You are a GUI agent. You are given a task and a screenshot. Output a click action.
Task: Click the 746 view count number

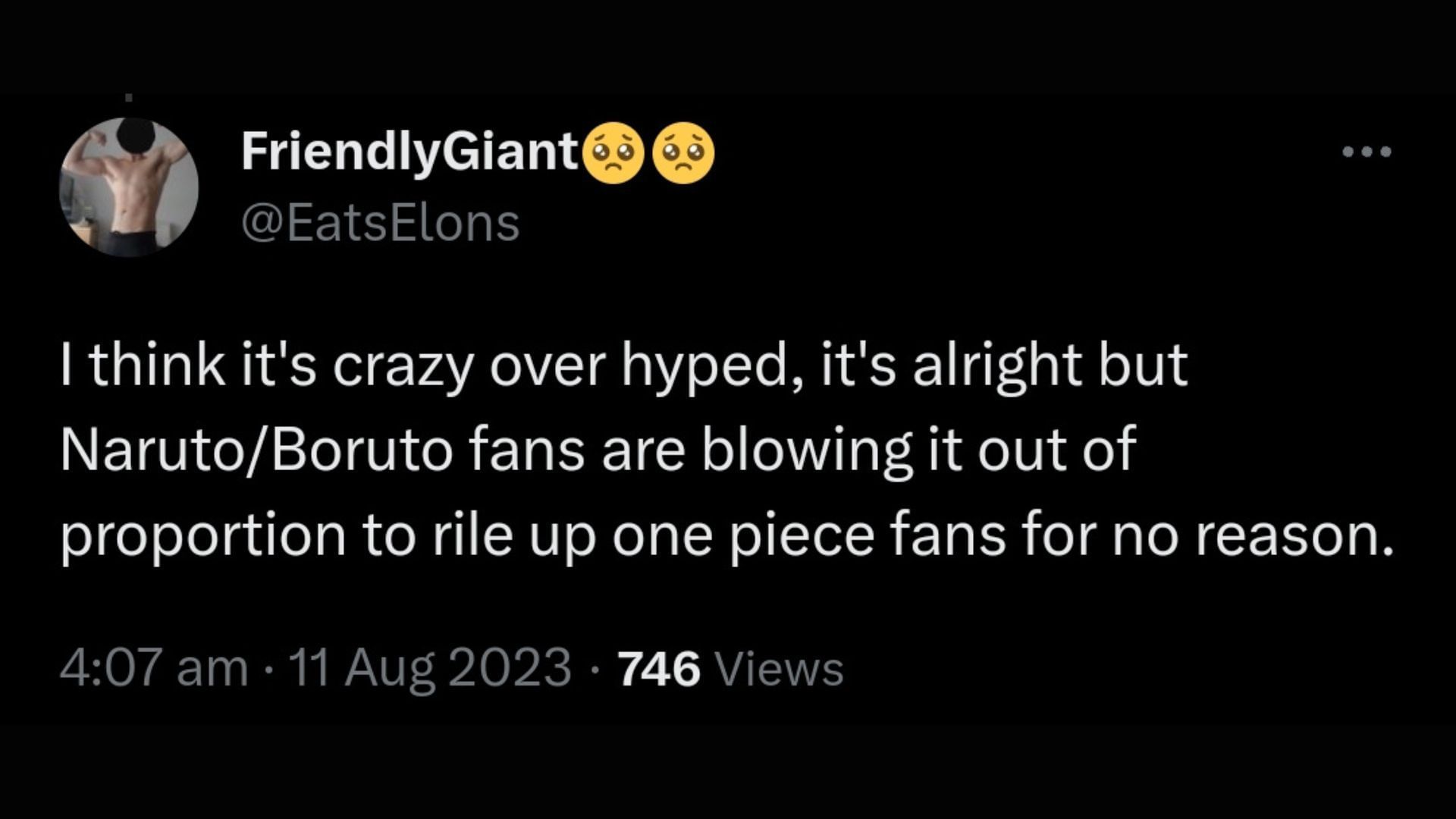pyautogui.click(x=658, y=669)
